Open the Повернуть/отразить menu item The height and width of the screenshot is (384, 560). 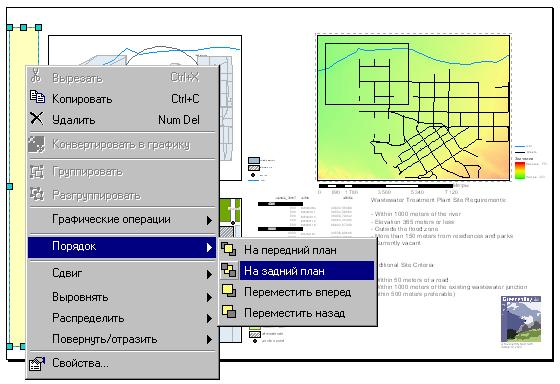click(x=122, y=339)
